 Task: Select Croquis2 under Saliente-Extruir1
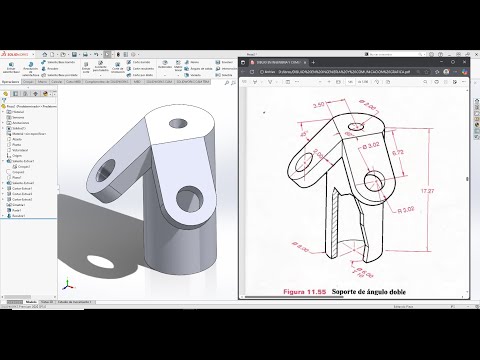[x=23, y=166]
